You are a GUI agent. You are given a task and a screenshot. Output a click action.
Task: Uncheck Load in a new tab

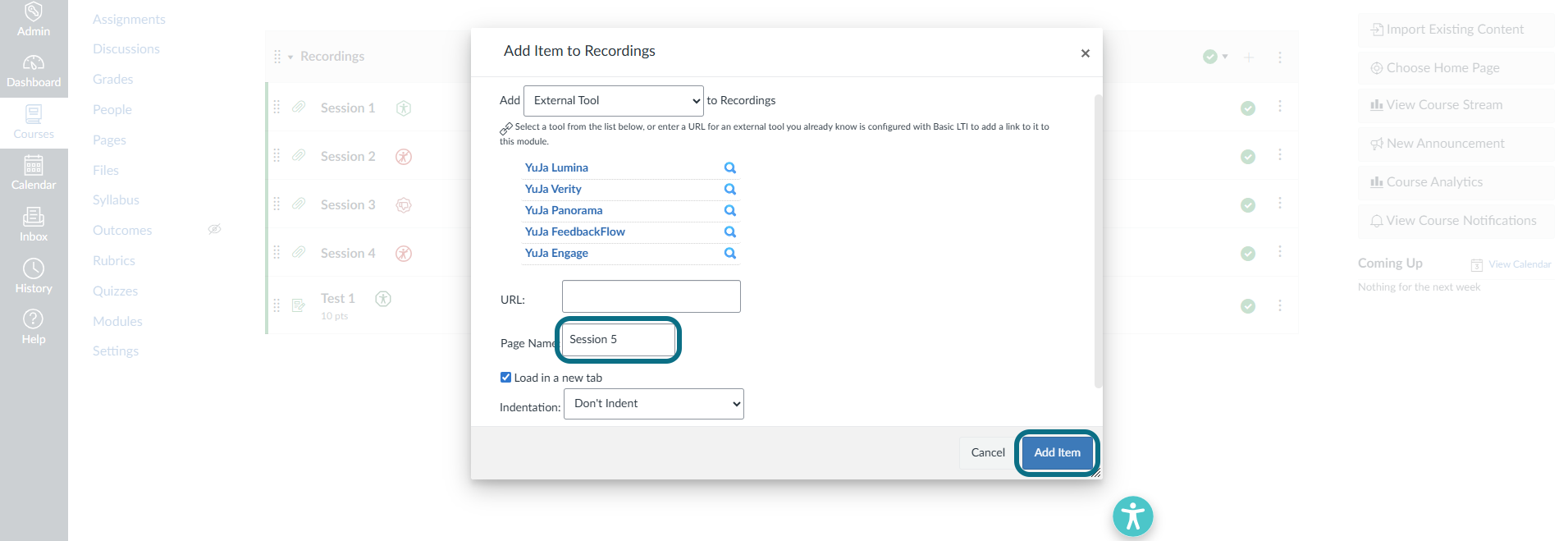click(505, 378)
